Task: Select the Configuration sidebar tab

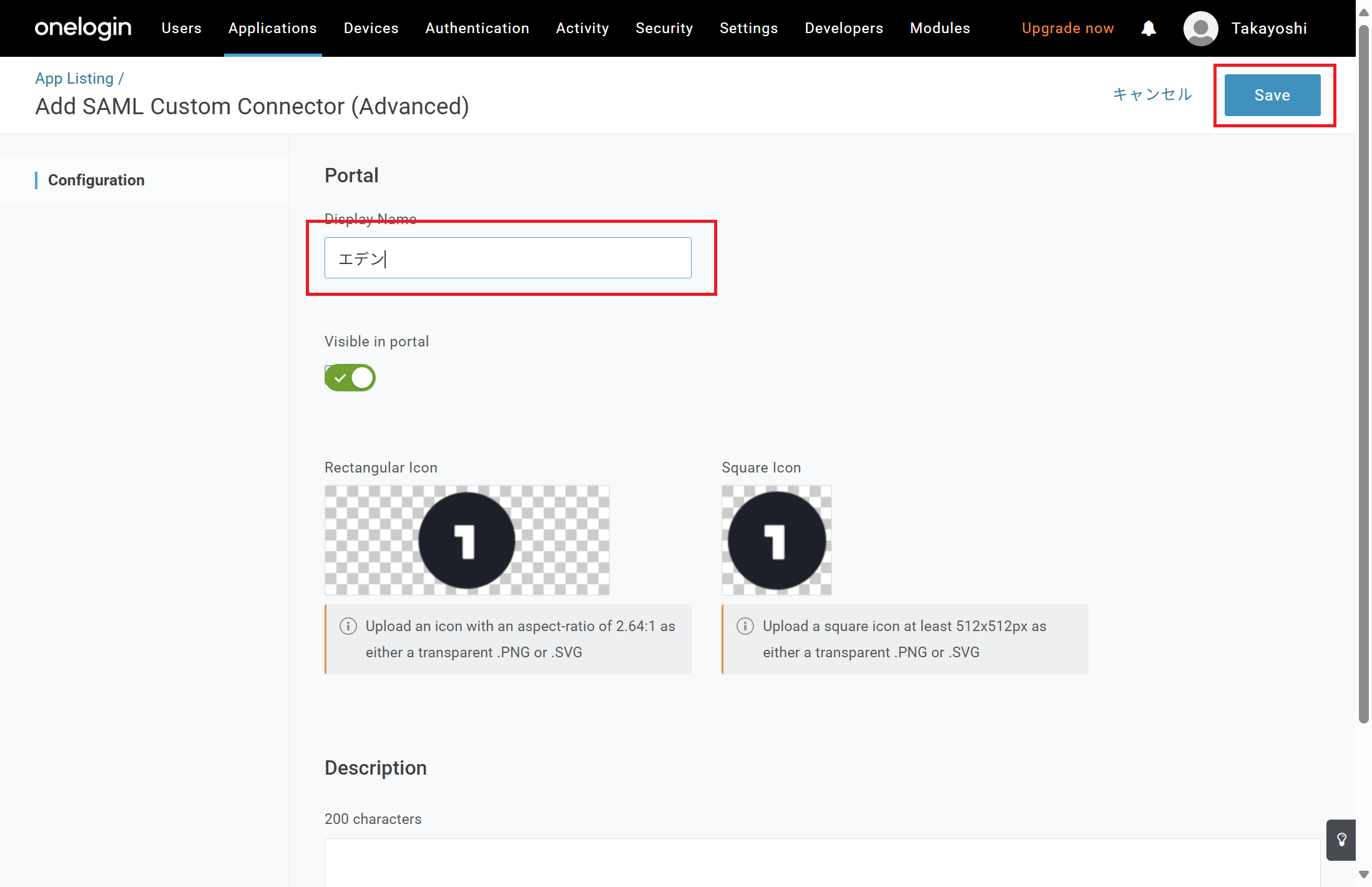Action: (x=96, y=180)
